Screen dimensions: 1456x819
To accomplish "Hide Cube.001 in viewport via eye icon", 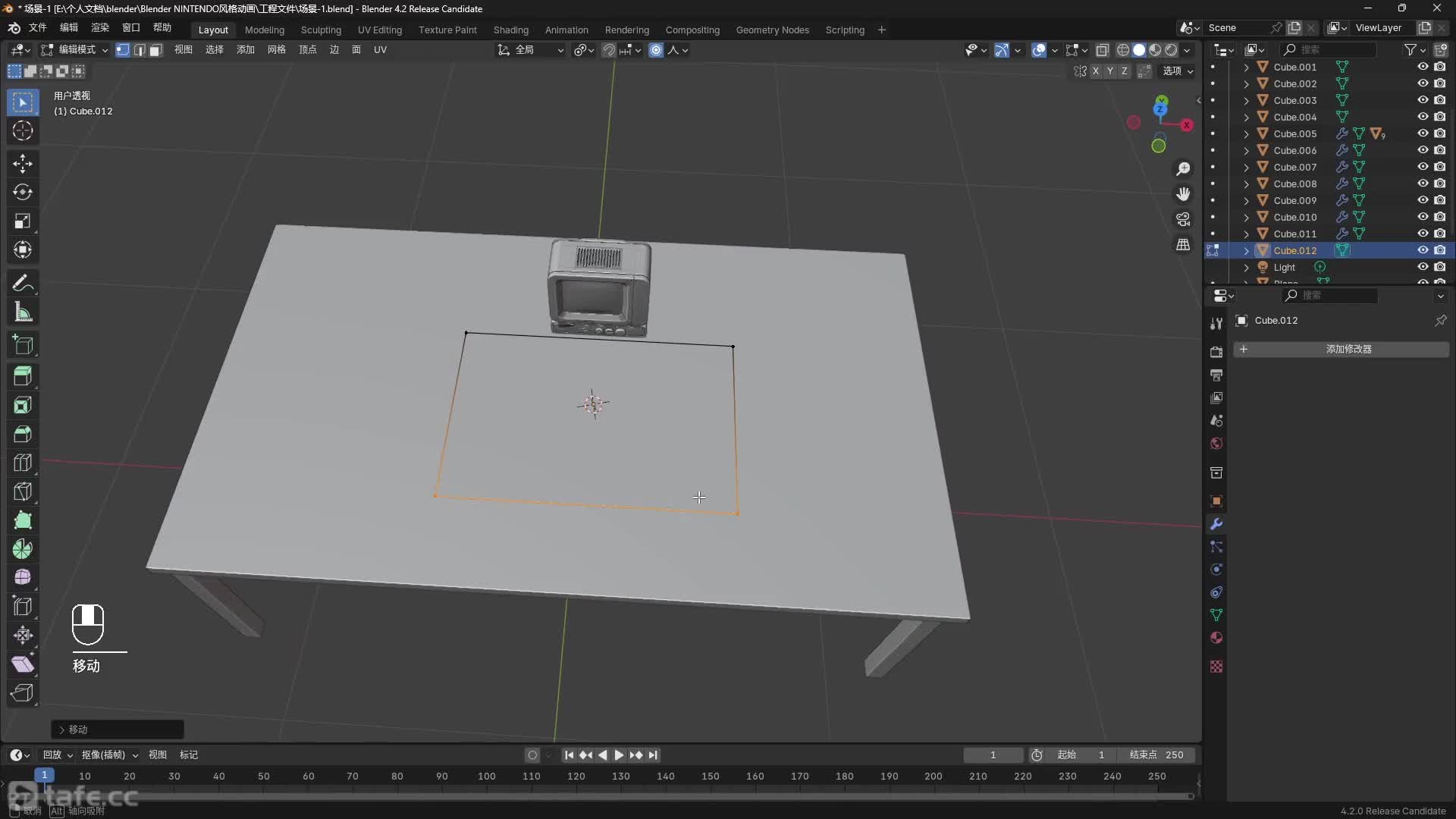I will [x=1423, y=67].
